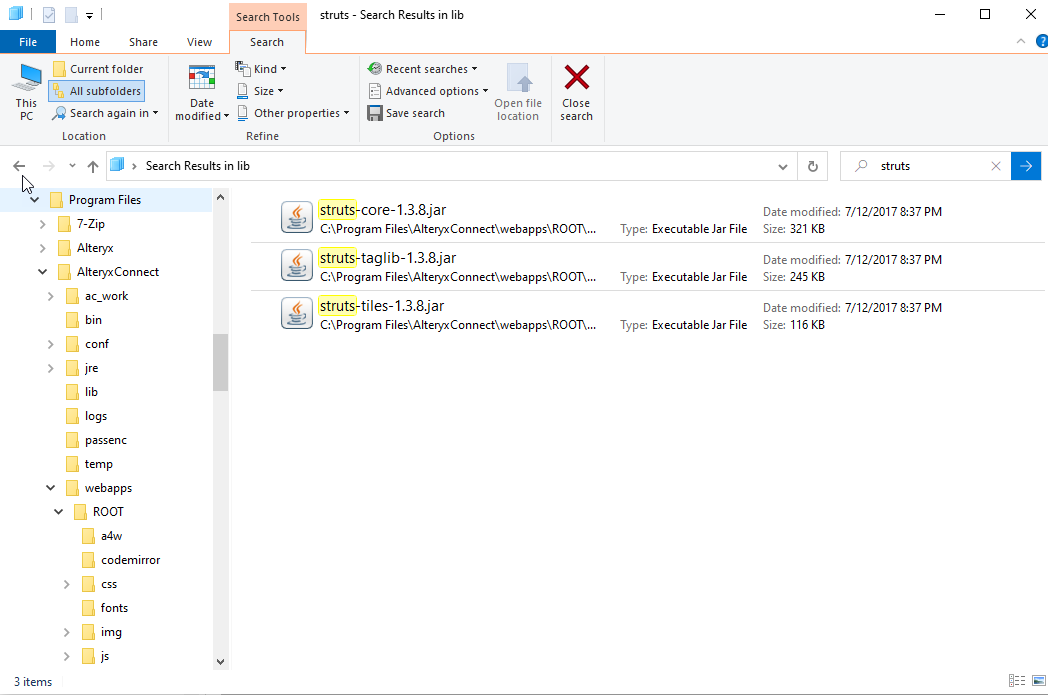Expand the webapps folder in the tree

coord(49,487)
